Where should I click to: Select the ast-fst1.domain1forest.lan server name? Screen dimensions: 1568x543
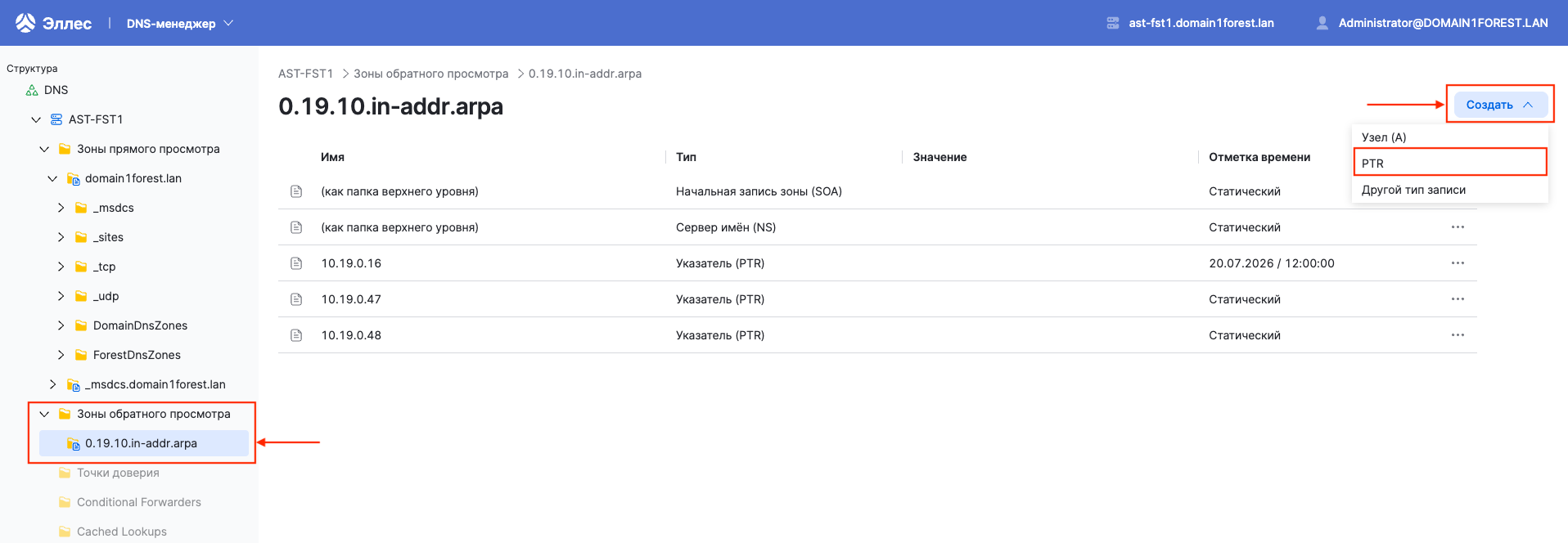point(1201,23)
